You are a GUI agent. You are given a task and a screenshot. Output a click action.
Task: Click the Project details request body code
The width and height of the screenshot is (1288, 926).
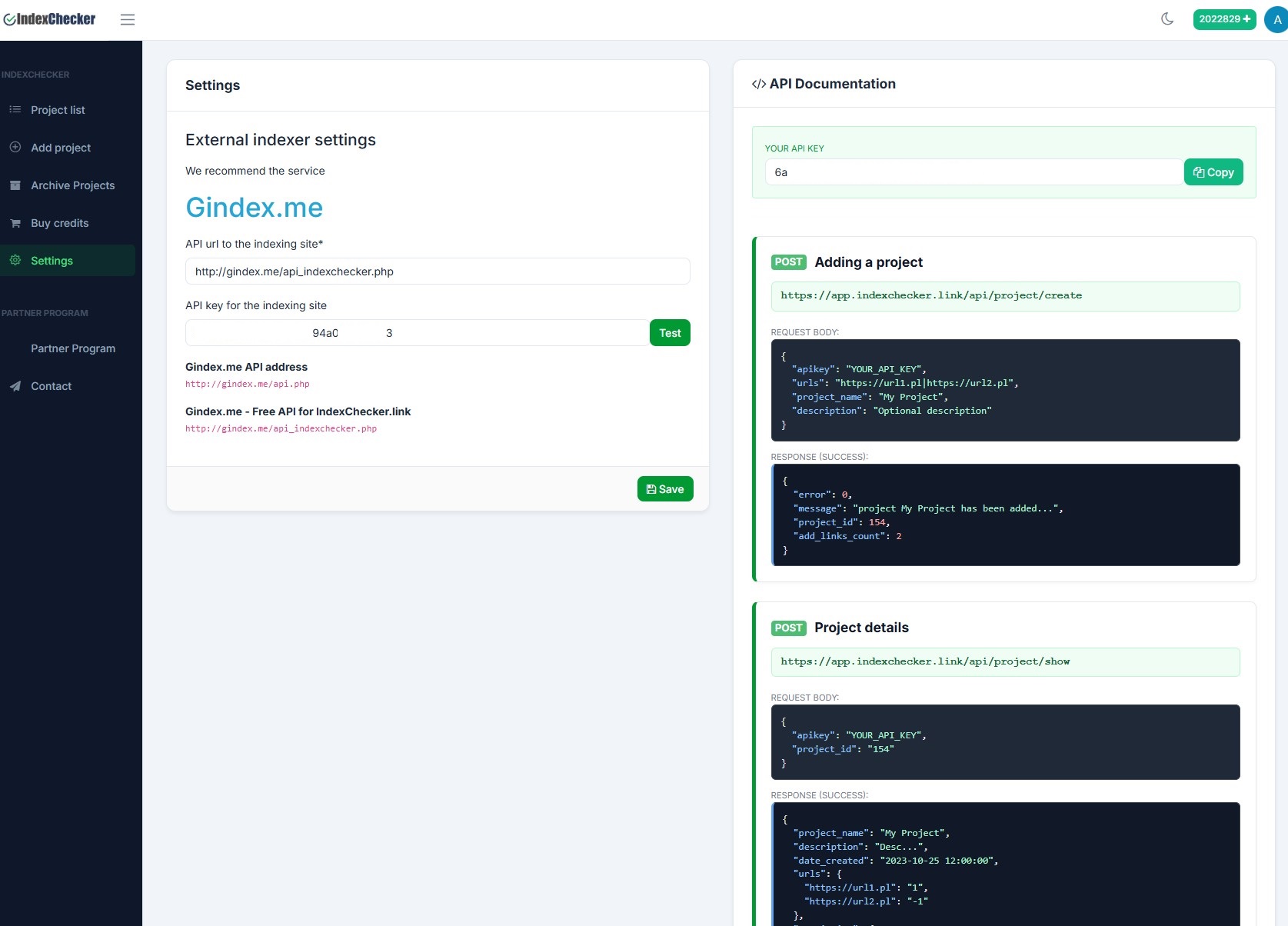(x=1005, y=742)
